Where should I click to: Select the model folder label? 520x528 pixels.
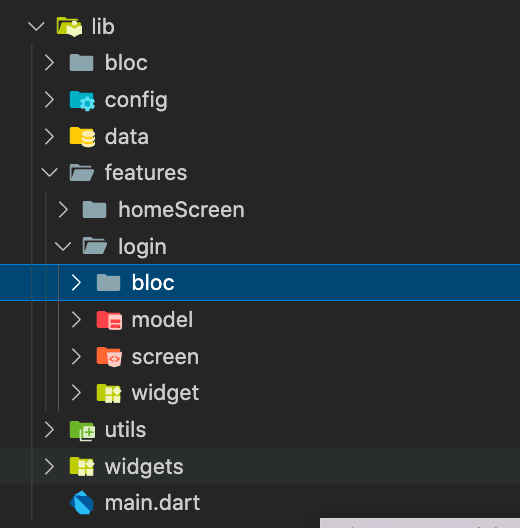coord(162,320)
